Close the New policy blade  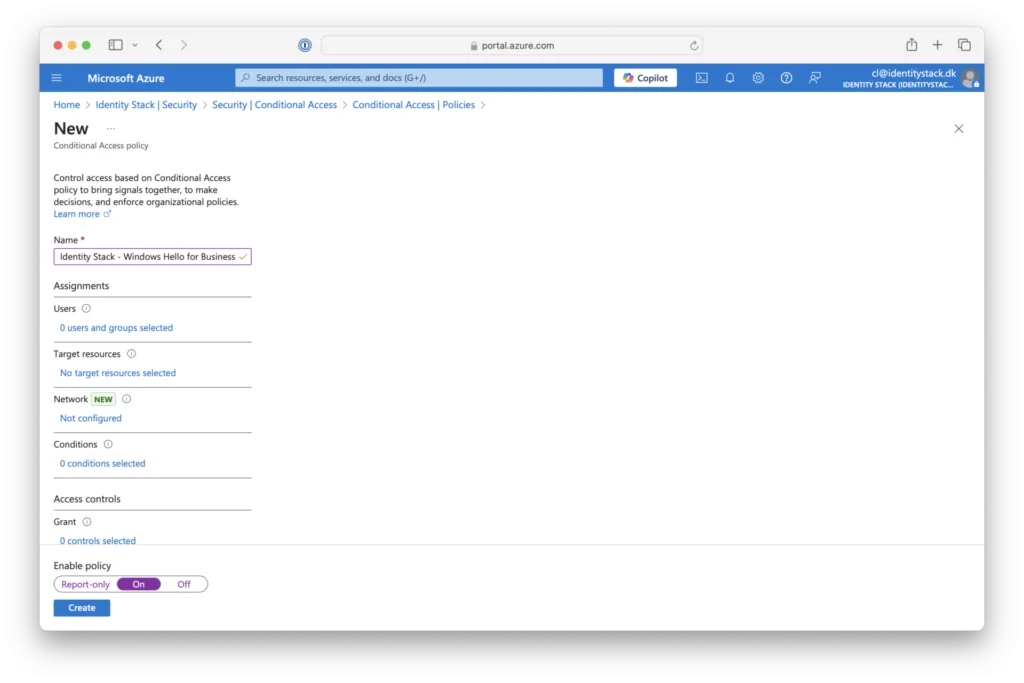pyautogui.click(x=959, y=129)
